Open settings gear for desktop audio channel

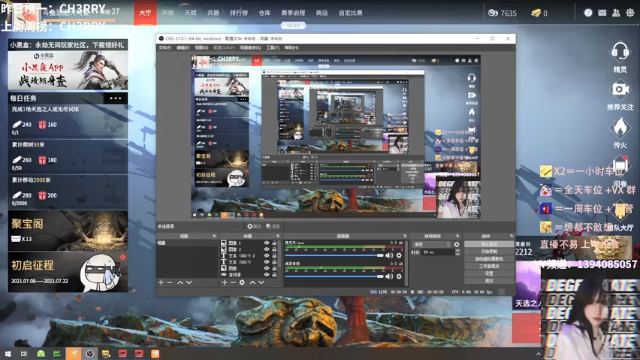coord(399,276)
